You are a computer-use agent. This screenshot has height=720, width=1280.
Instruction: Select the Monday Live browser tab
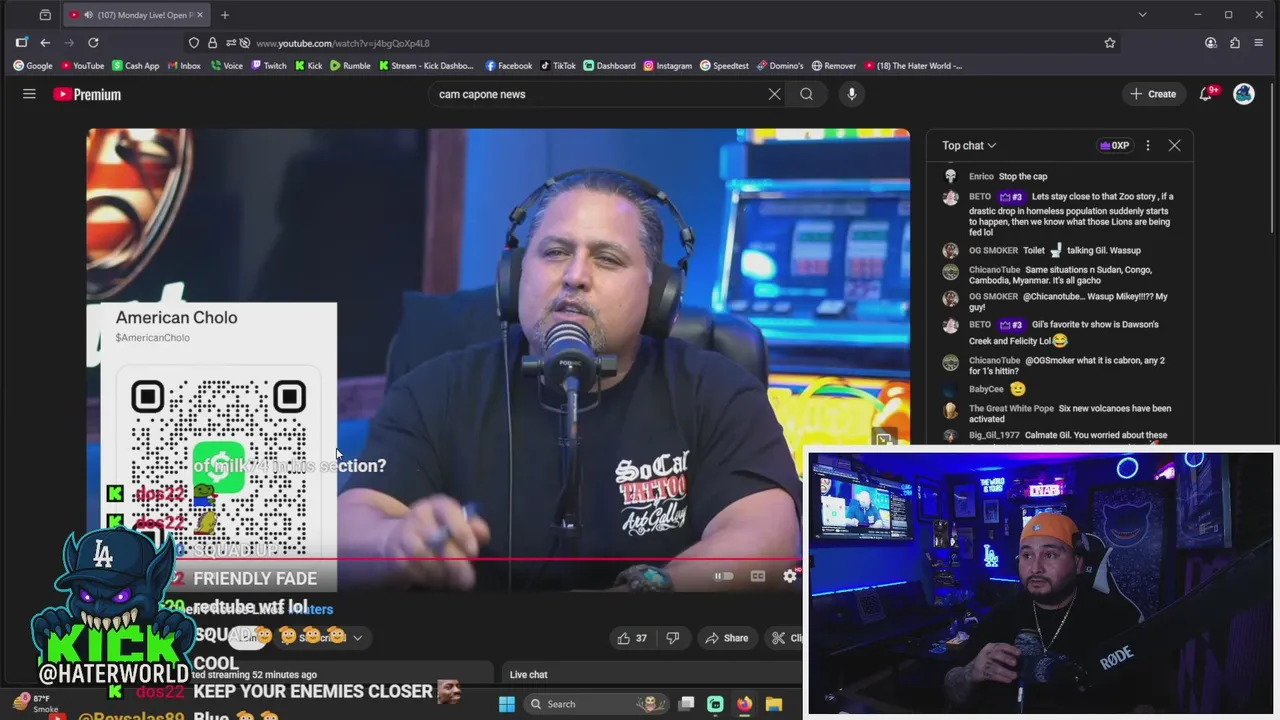[137, 15]
